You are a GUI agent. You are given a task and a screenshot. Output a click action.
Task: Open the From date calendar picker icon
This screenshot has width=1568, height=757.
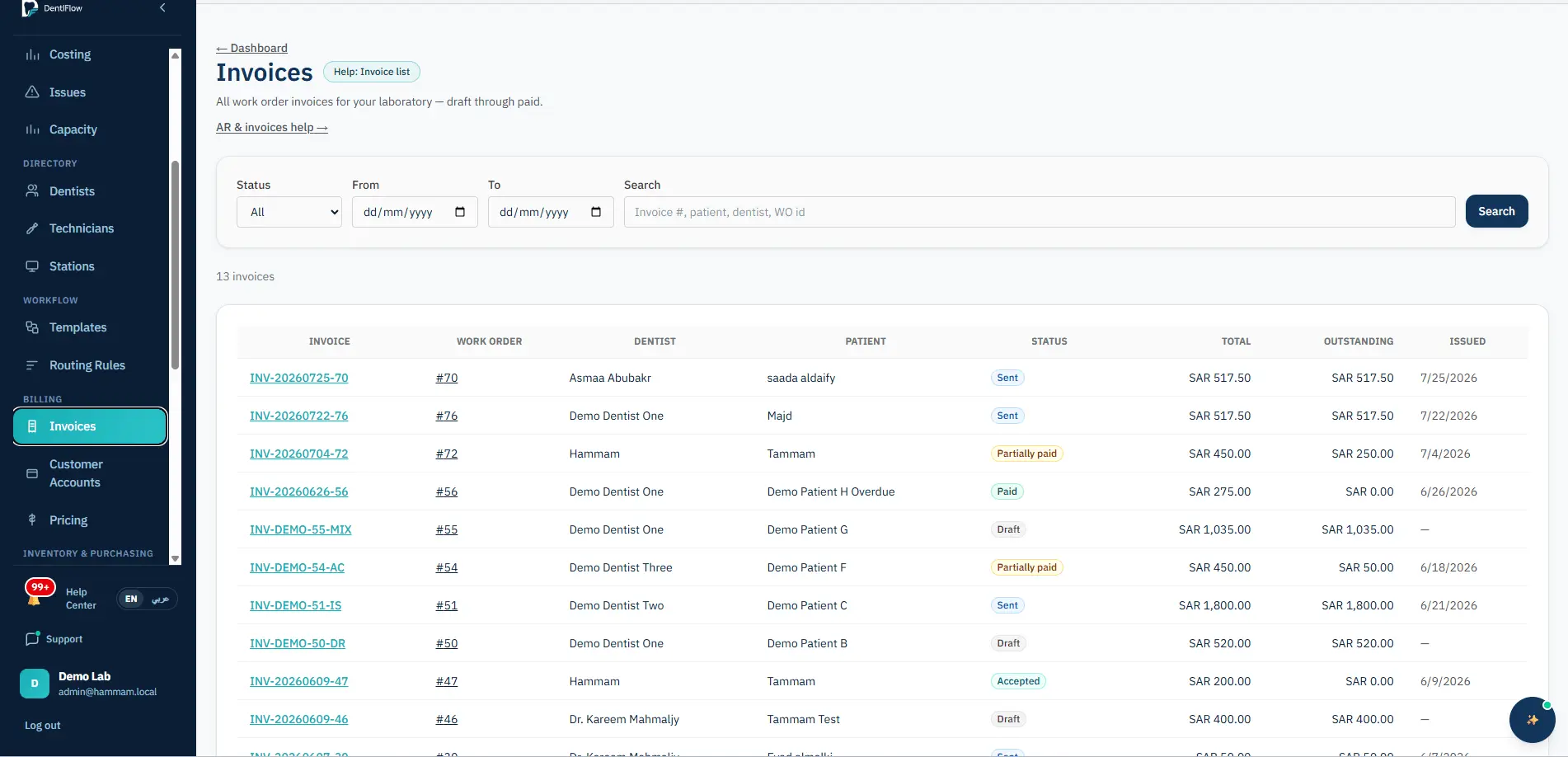coord(460,212)
